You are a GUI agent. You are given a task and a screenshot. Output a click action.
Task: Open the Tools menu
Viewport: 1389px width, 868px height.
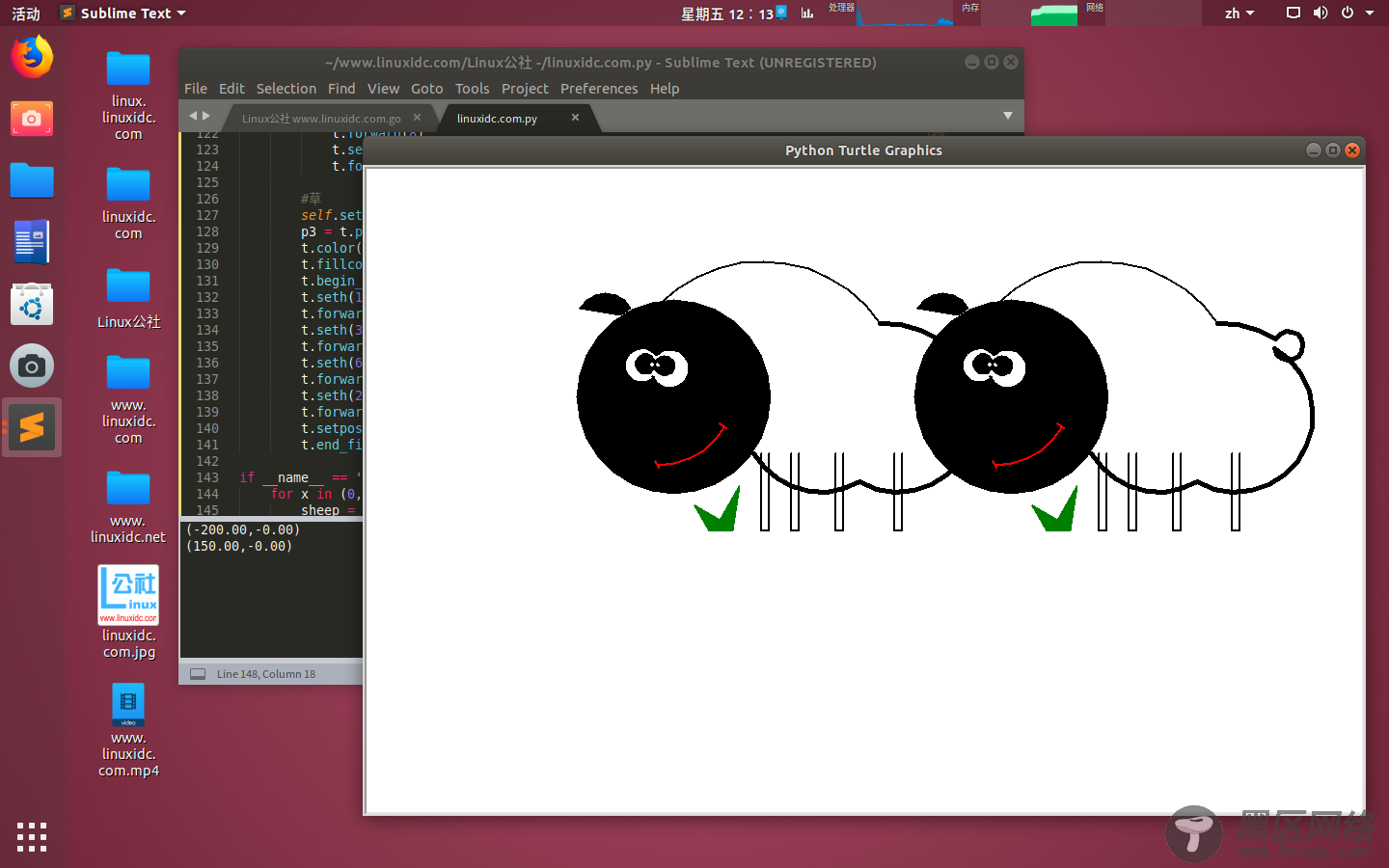tap(473, 89)
